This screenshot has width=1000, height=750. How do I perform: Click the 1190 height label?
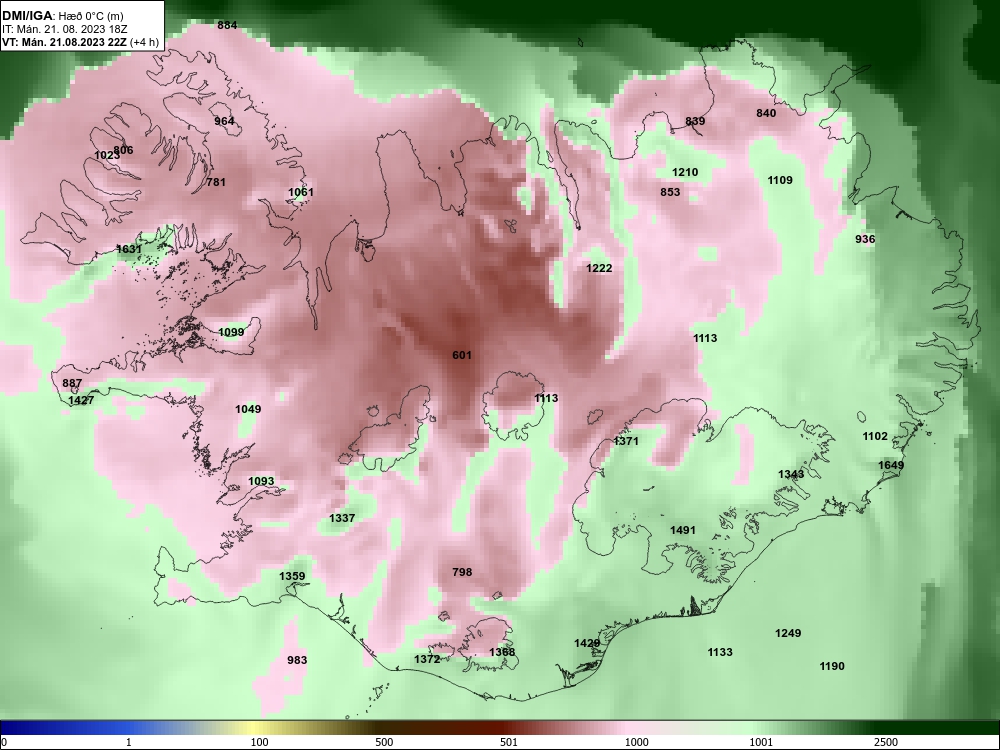point(832,666)
